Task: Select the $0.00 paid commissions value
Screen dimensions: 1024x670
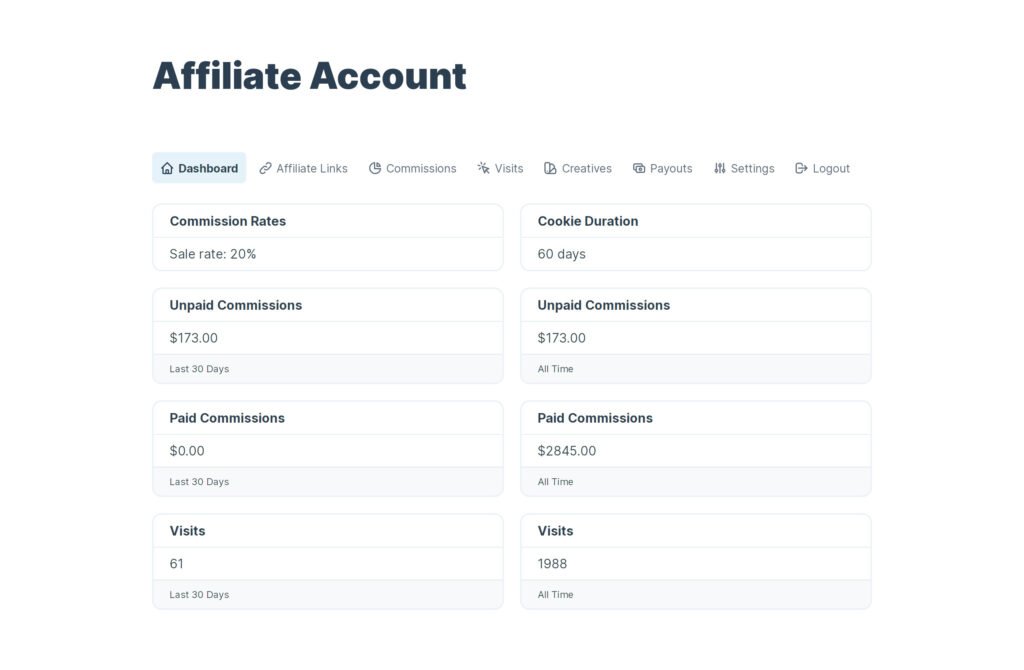Action: click(x=187, y=451)
